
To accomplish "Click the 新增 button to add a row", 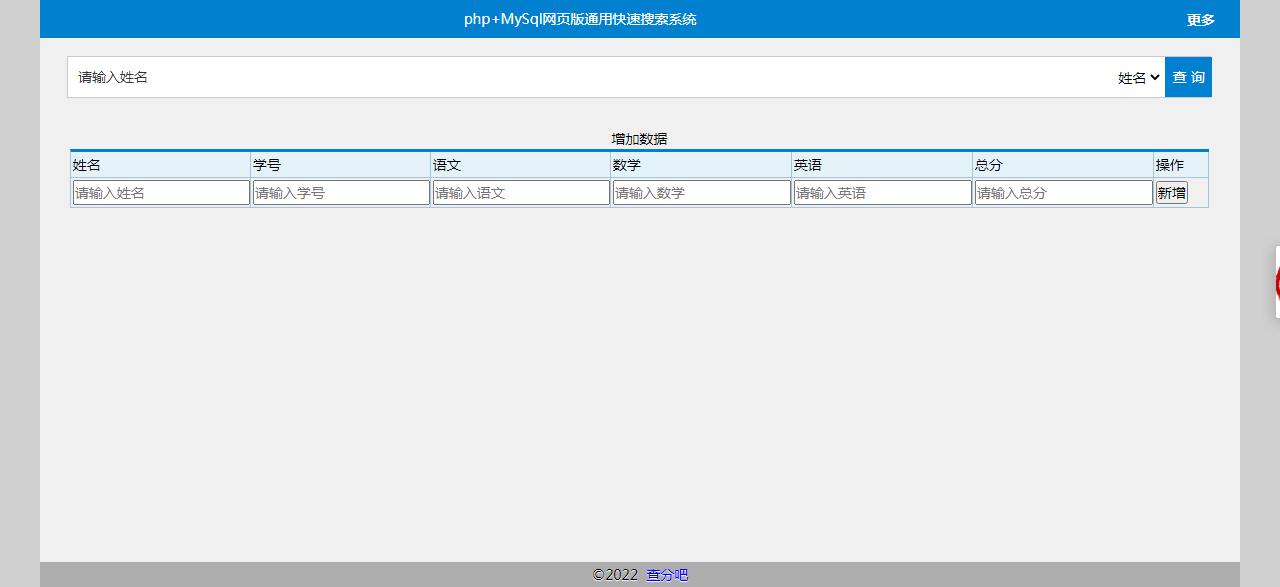I will click(x=1170, y=192).
